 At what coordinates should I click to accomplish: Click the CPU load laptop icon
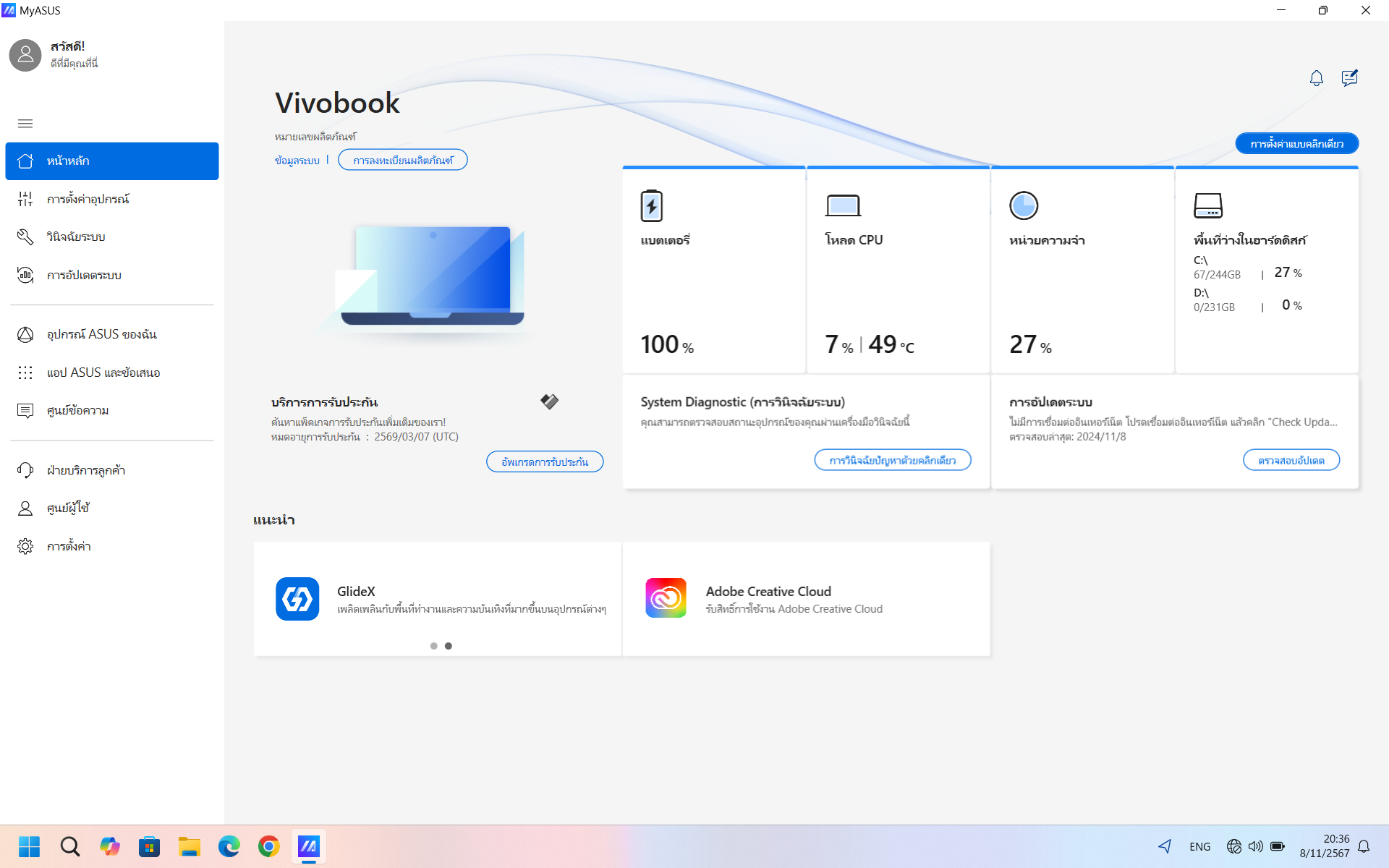click(843, 206)
